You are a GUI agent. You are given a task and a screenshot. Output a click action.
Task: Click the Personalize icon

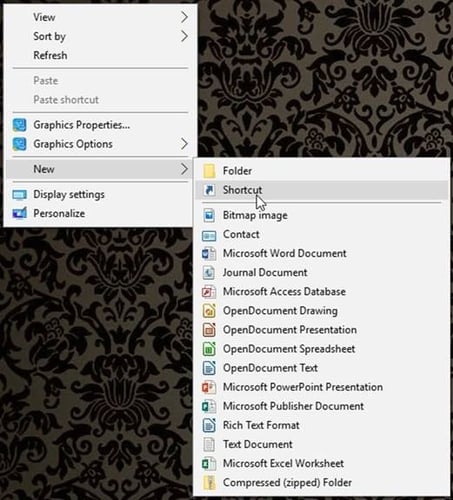point(19,213)
